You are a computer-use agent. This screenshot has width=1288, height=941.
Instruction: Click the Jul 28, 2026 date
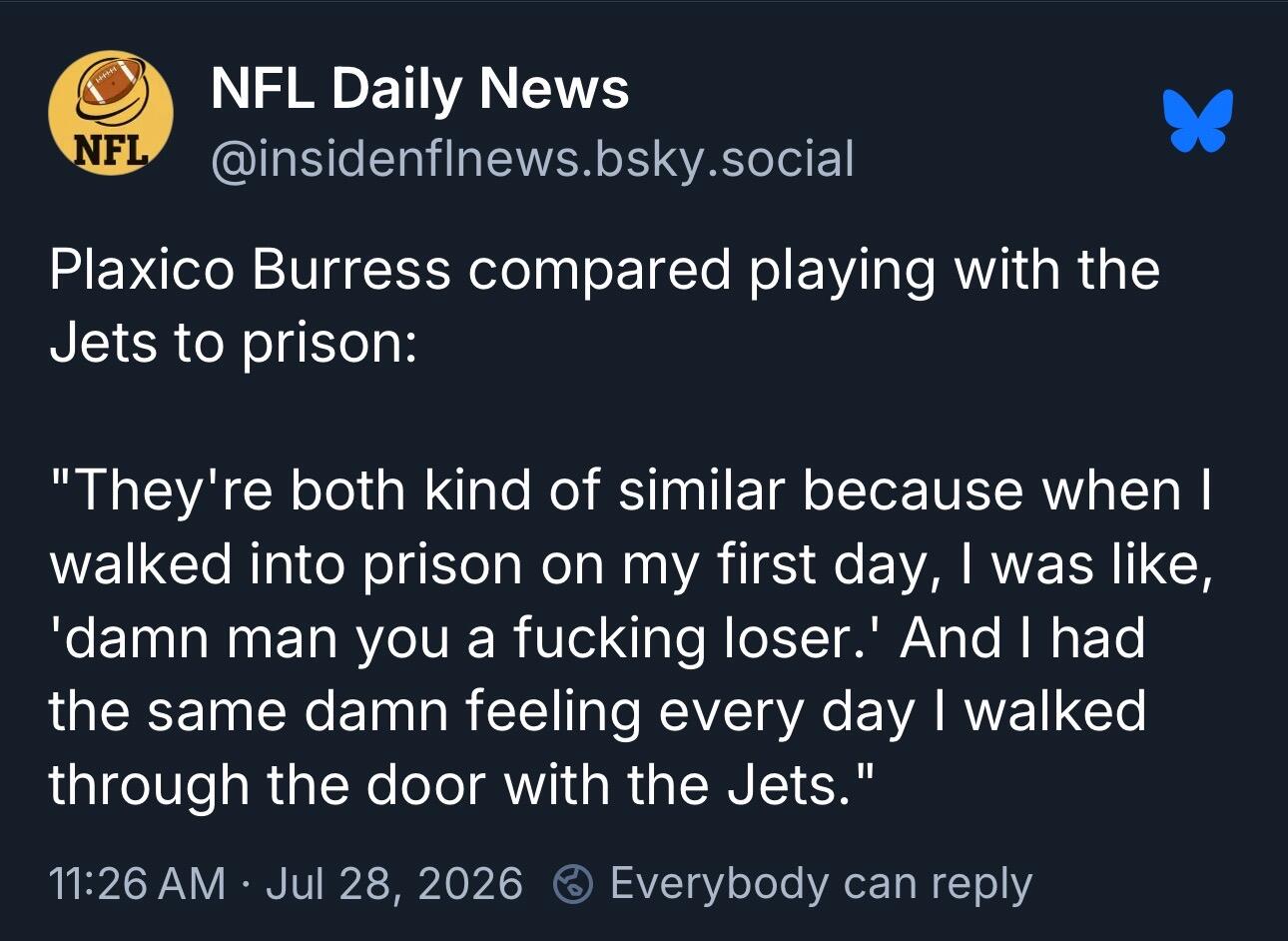(393, 884)
